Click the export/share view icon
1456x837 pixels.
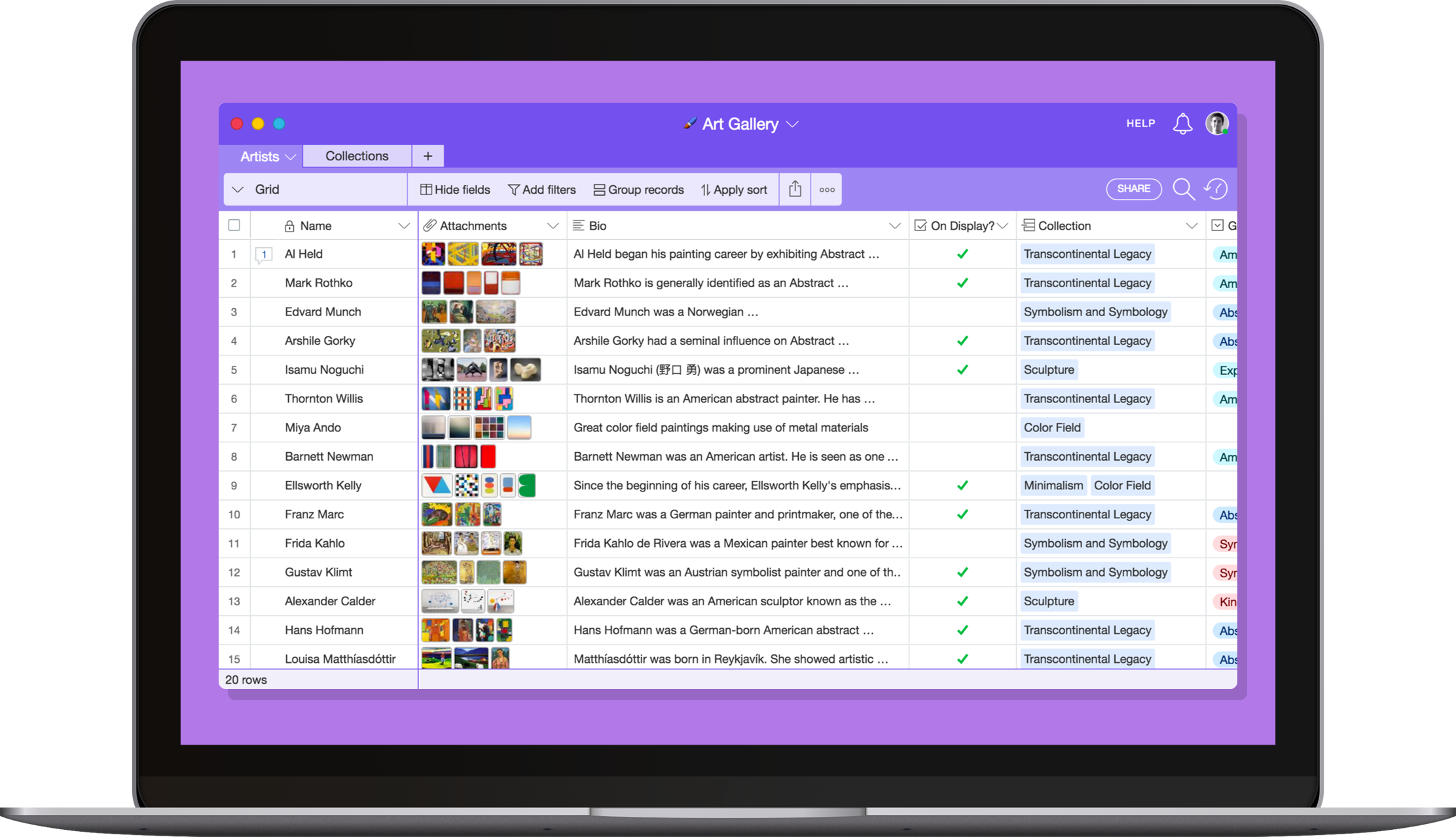click(795, 189)
